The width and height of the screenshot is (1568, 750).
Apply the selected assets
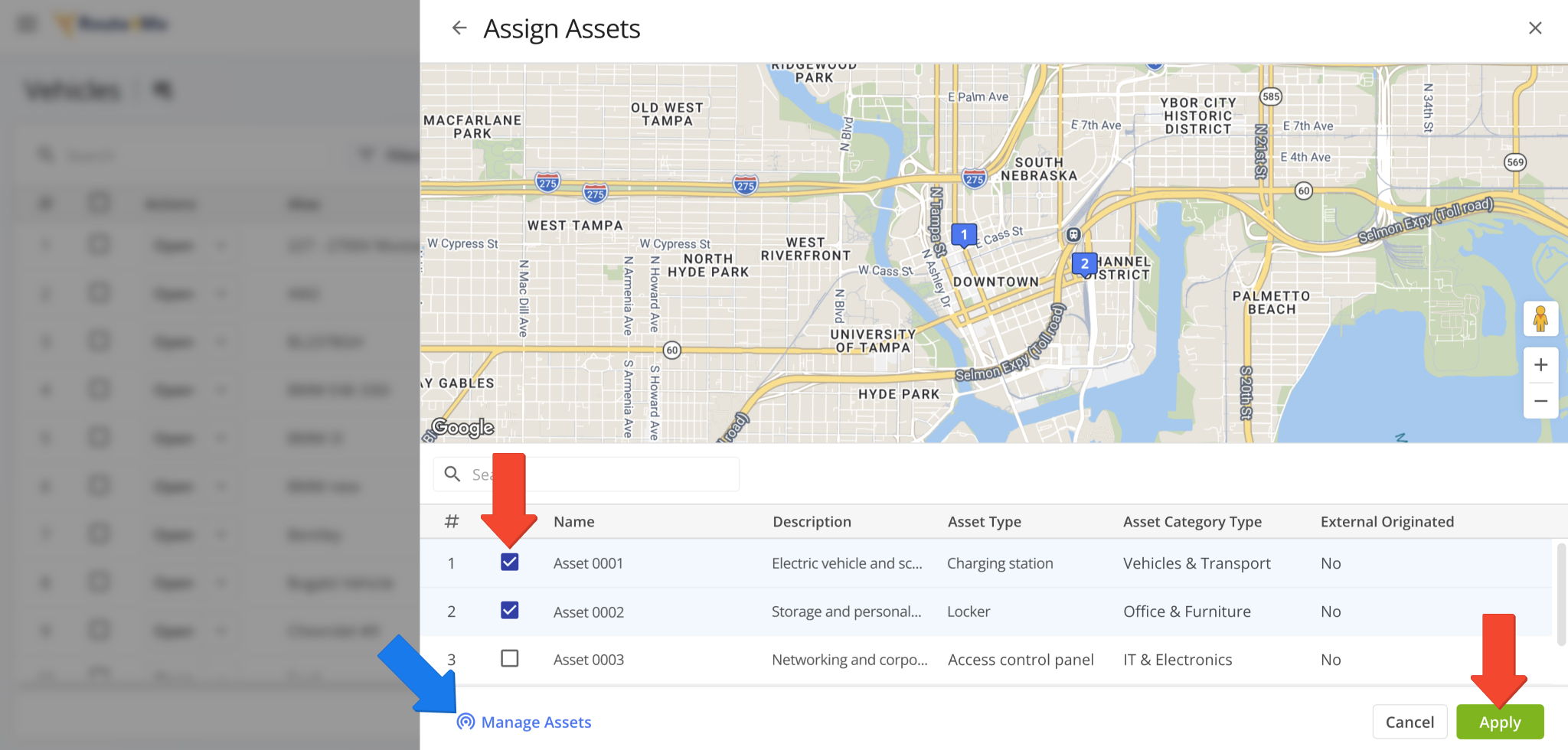point(1500,722)
